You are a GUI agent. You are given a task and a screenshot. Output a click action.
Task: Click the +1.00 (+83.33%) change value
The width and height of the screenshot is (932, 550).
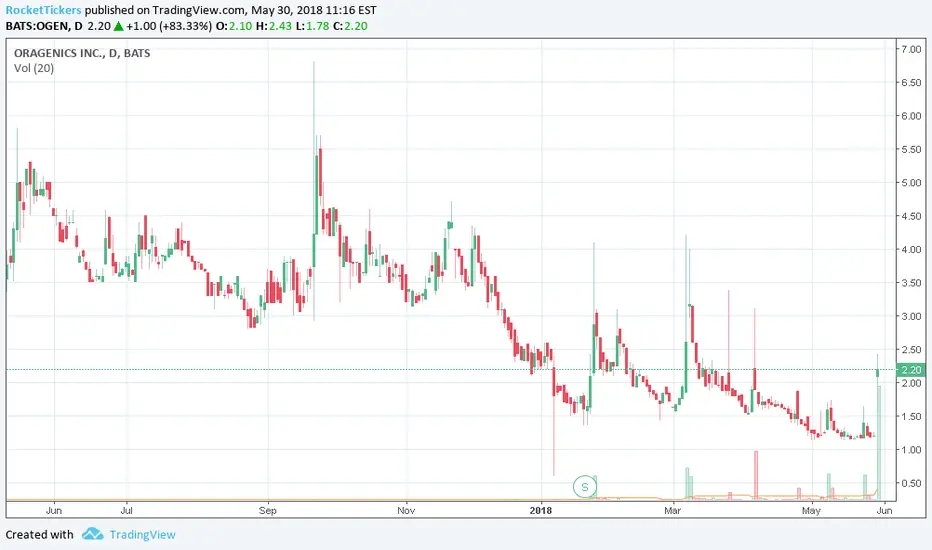pos(169,26)
